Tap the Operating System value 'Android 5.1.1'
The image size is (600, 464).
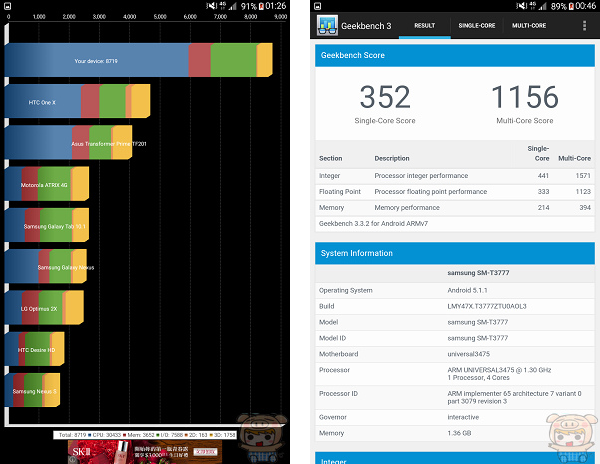[467, 290]
